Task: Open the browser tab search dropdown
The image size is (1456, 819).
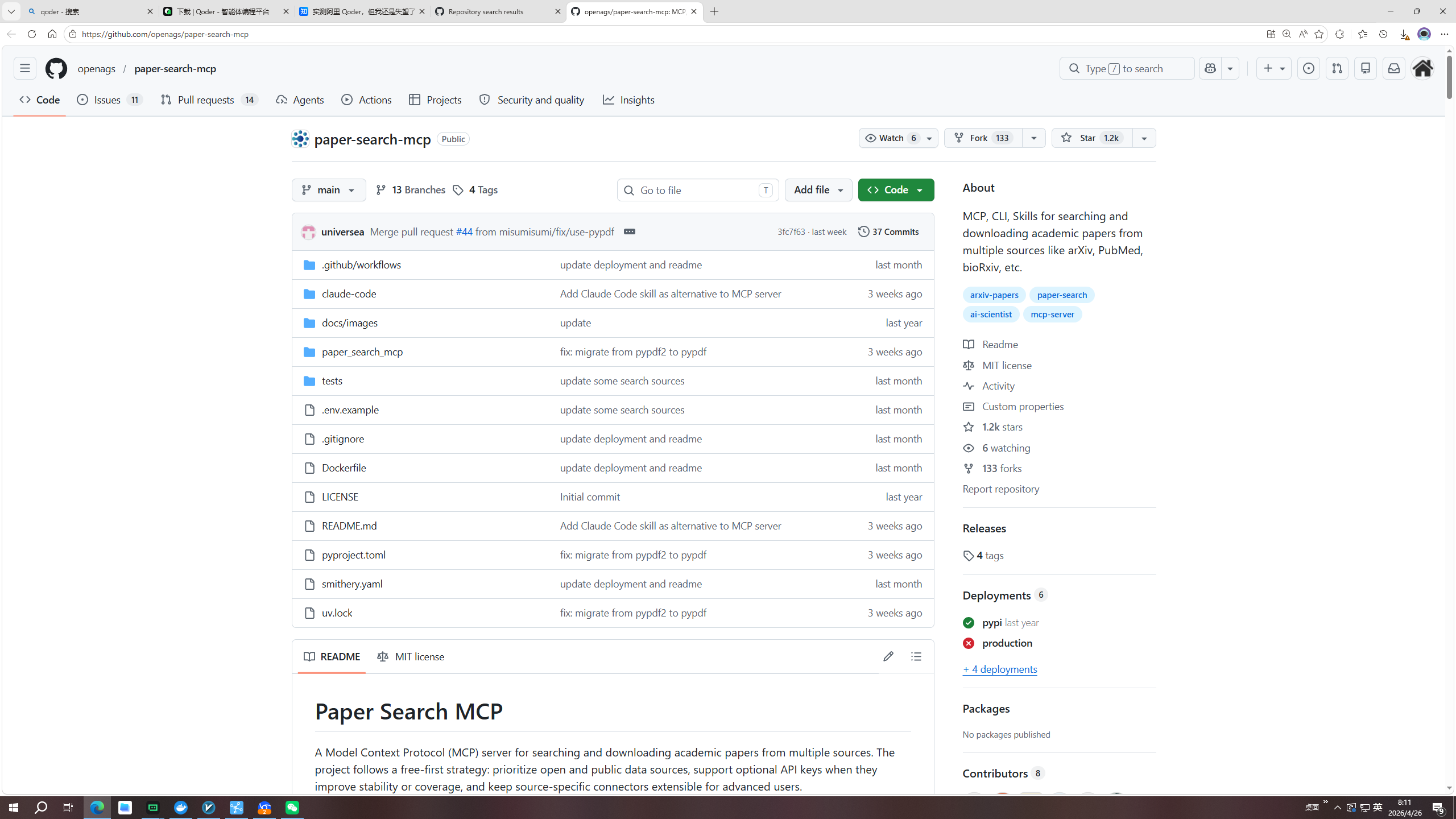Action: [11, 11]
